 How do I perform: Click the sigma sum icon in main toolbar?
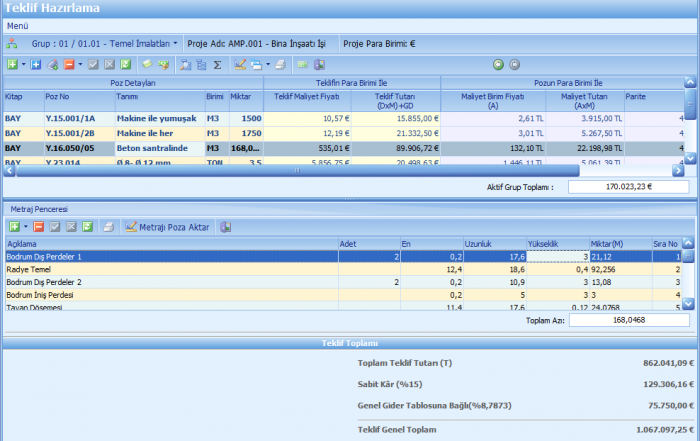coord(217,64)
